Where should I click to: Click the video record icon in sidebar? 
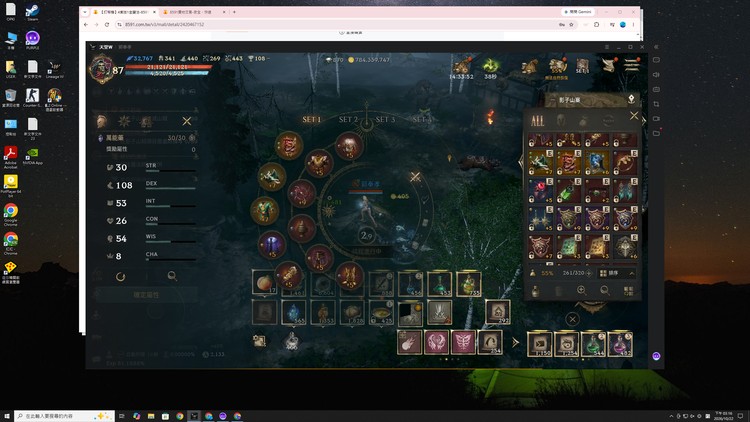point(656,119)
